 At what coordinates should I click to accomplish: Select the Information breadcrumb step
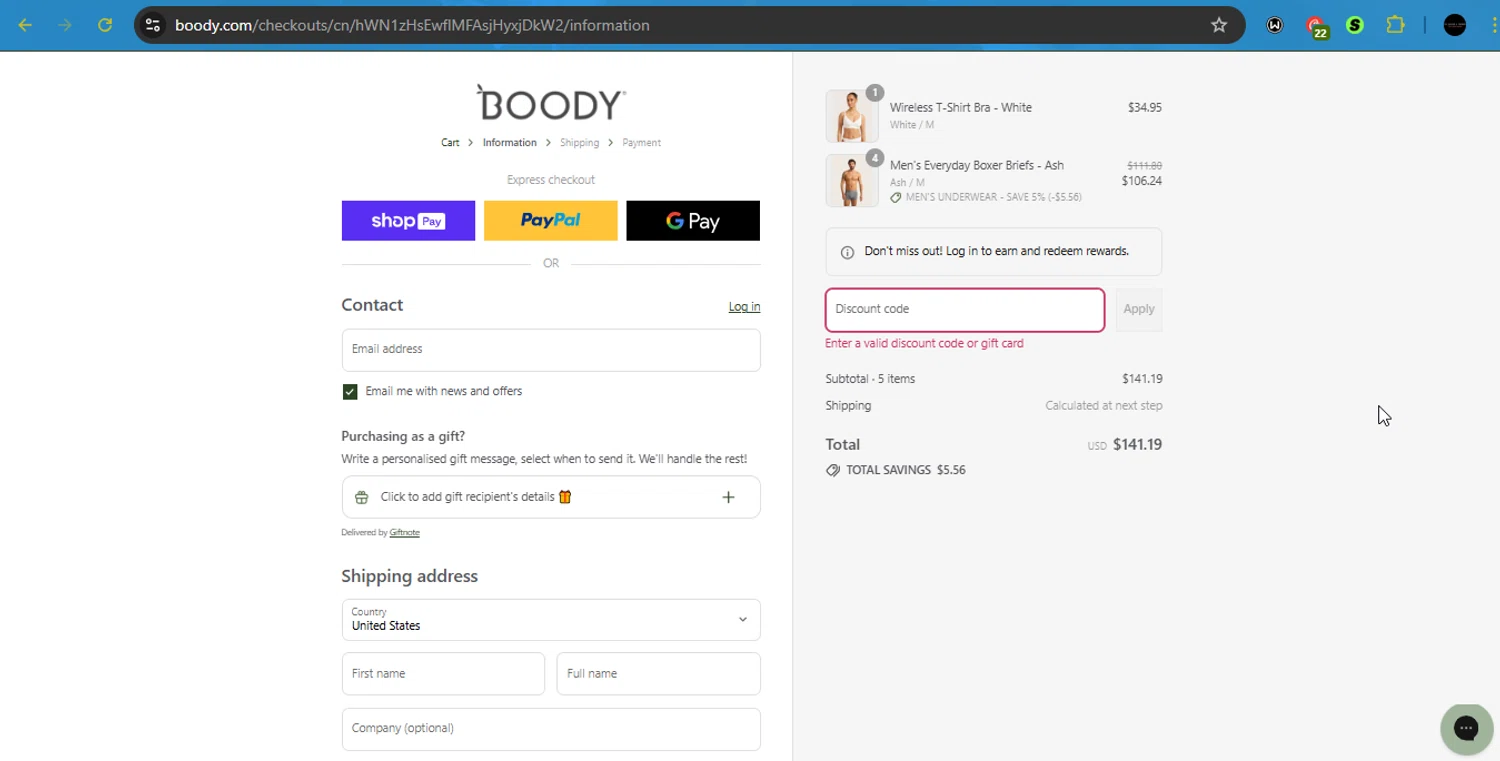pyautogui.click(x=510, y=143)
